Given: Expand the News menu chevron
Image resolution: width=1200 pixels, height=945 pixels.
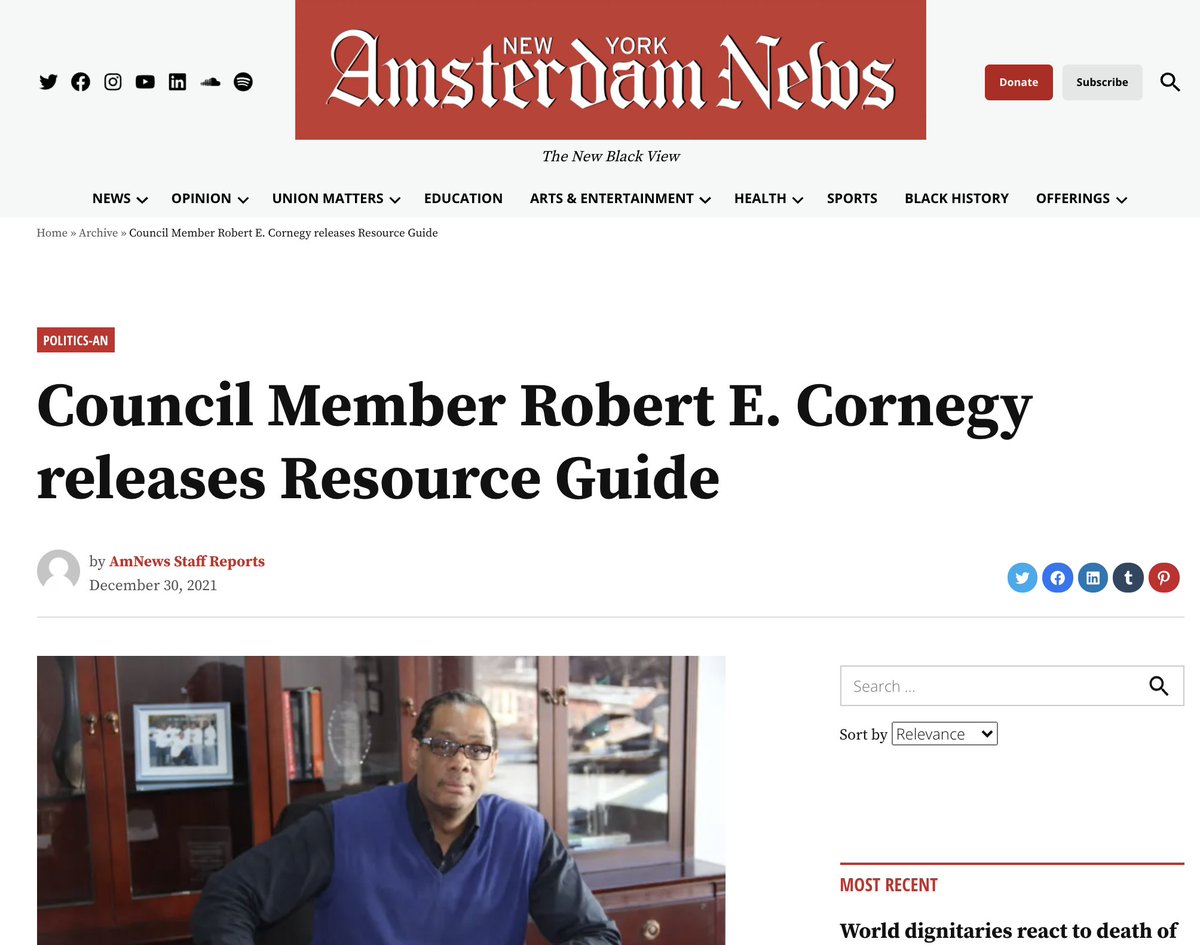Looking at the screenshot, I should (x=142, y=200).
